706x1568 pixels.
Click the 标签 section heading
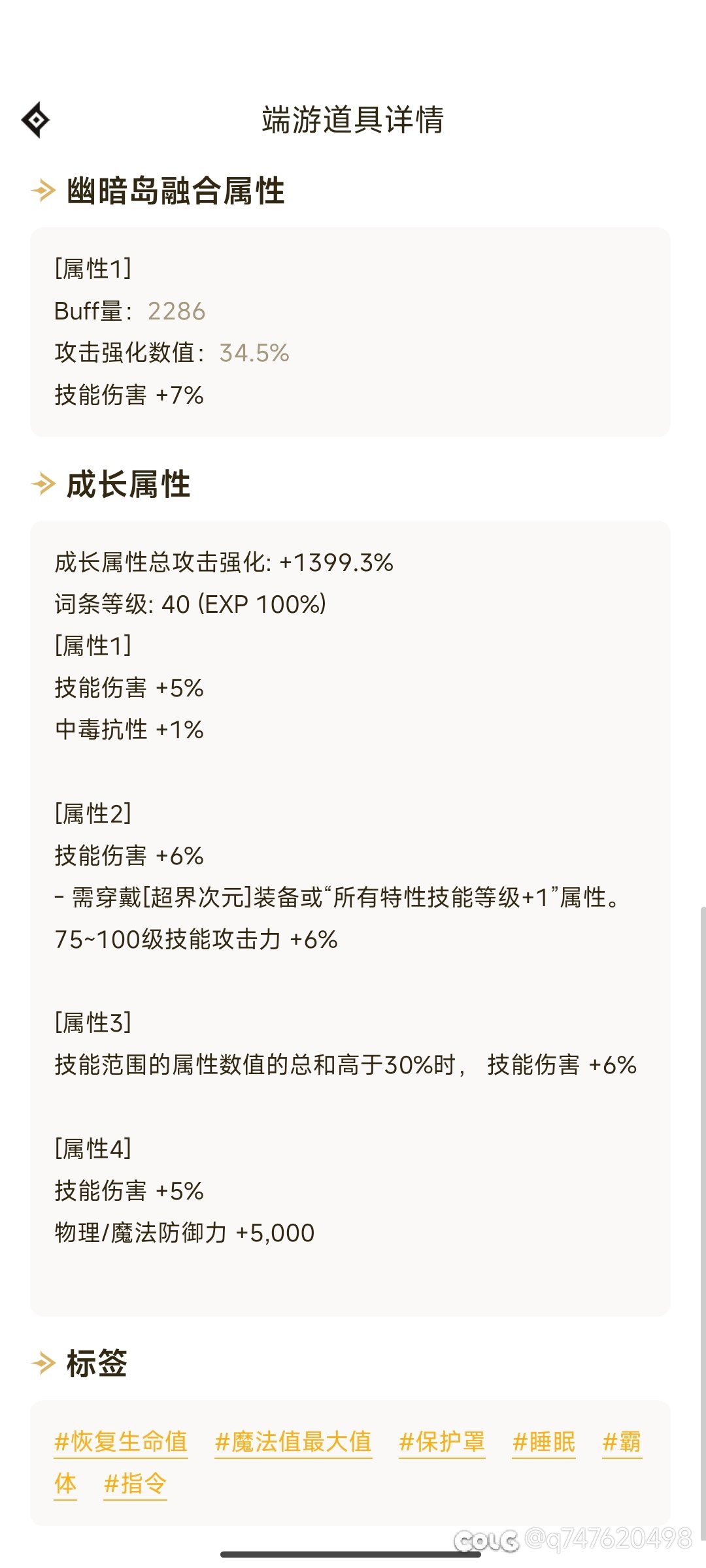pyautogui.click(x=97, y=1363)
